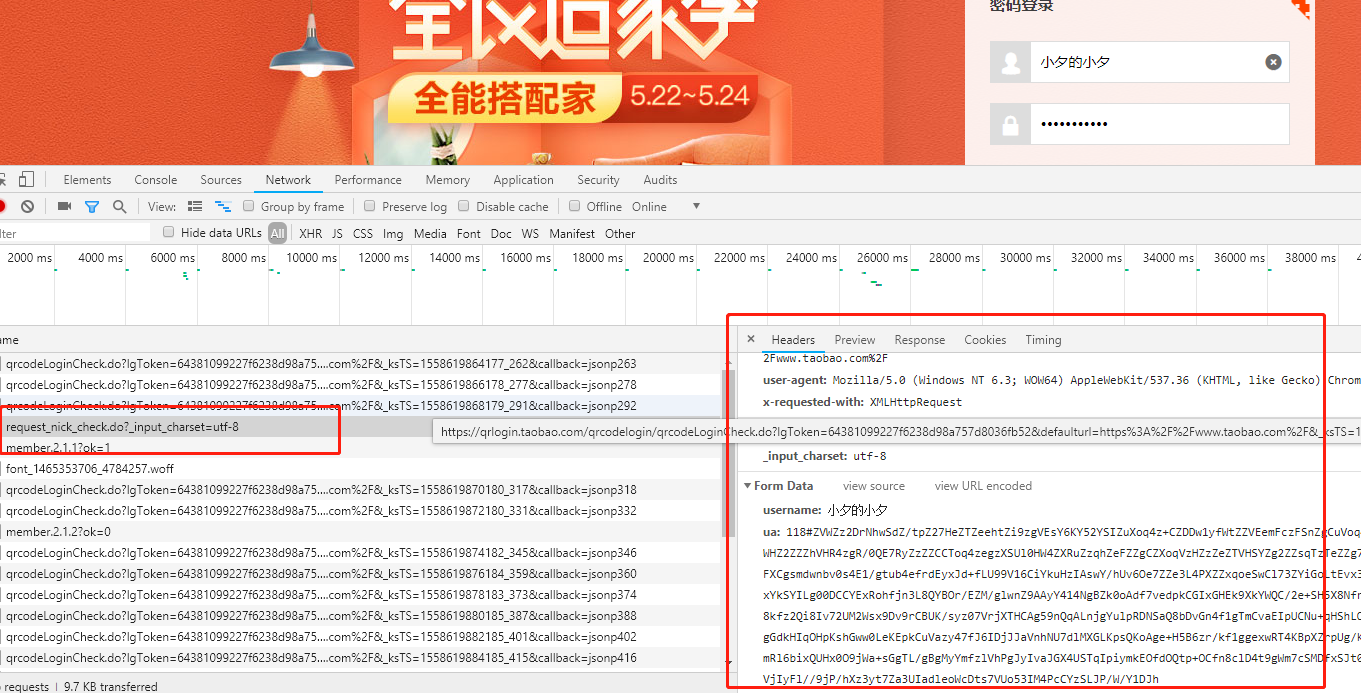This screenshot has width=1361, height=693.
Task: Open the Audits tab
Action: click(660, 180)
